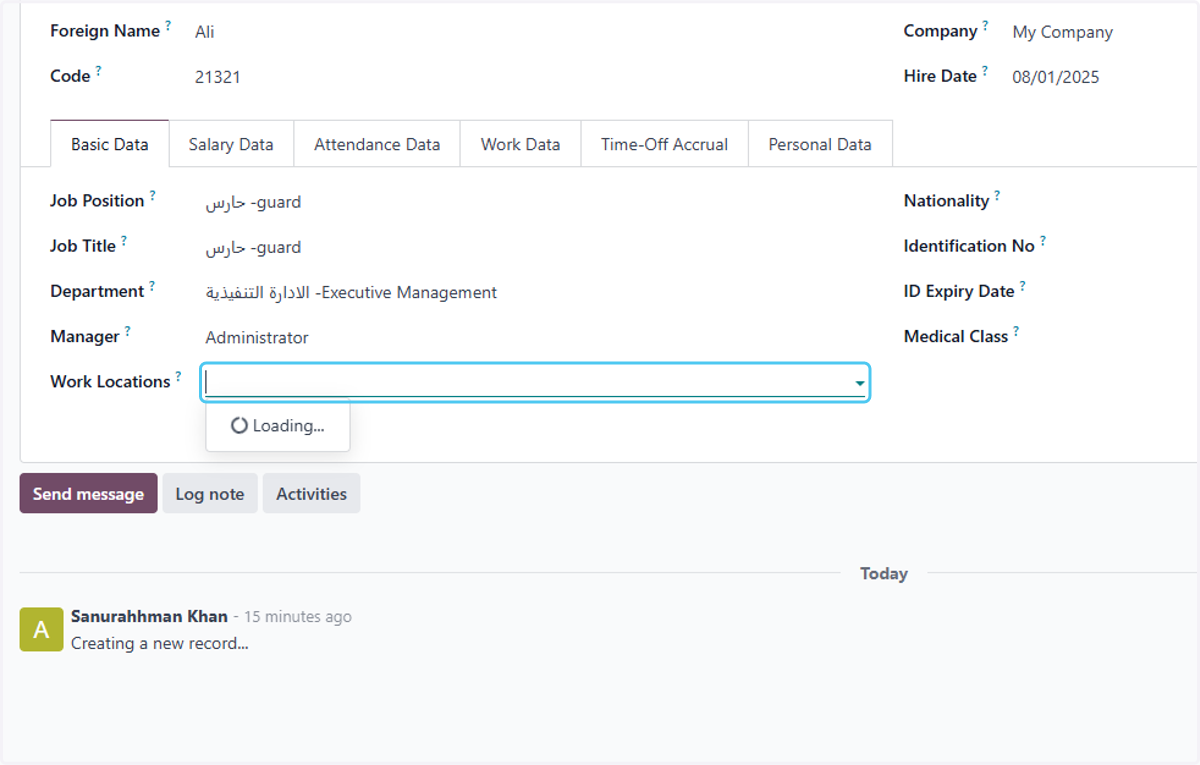The height and width of the screenshot is (765, 1200).
Task: Click the Nationality field label
Action: click(946, 201)
